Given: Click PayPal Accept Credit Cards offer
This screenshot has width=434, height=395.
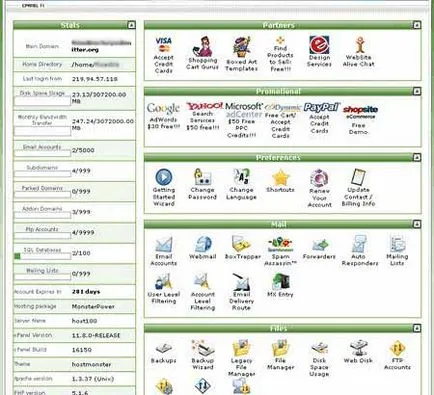Looking at the screenshot, I should (322, 108).
